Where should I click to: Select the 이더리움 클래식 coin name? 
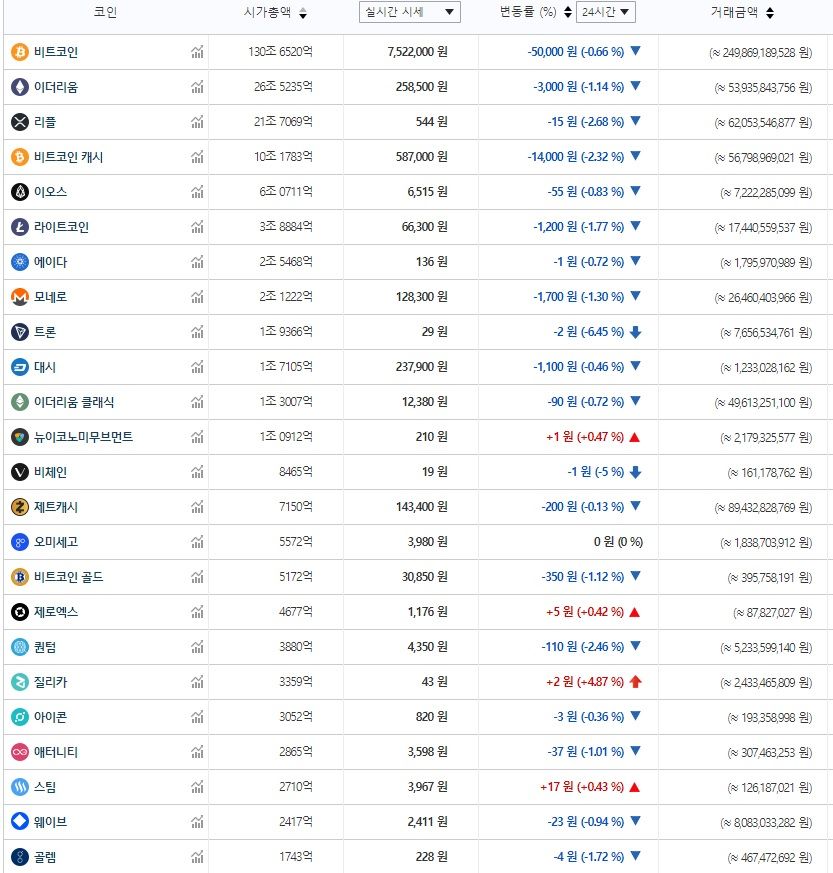tap(73, 402)
